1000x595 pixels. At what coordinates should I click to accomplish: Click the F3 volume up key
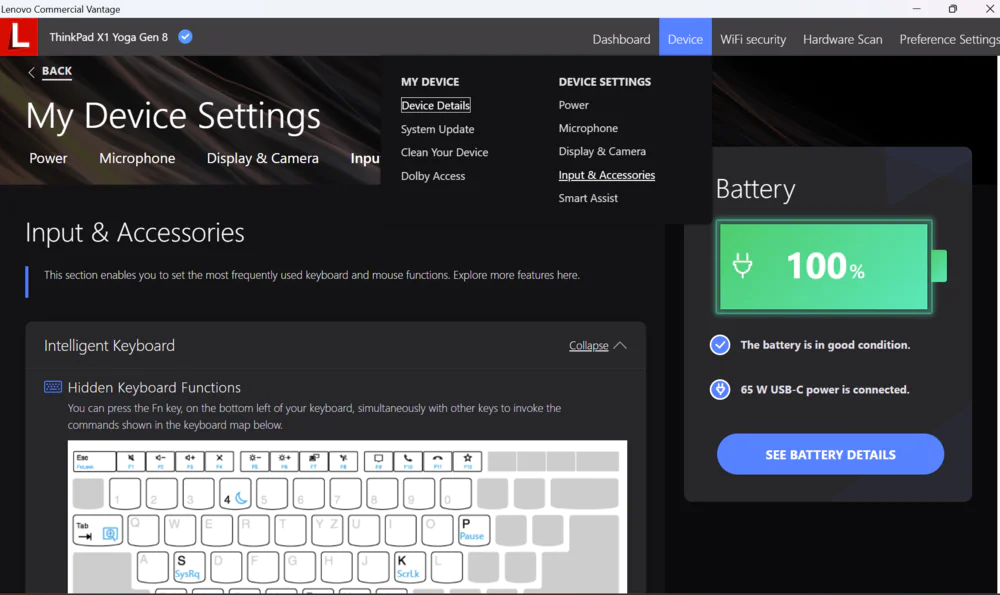click(x=189, y=461)
